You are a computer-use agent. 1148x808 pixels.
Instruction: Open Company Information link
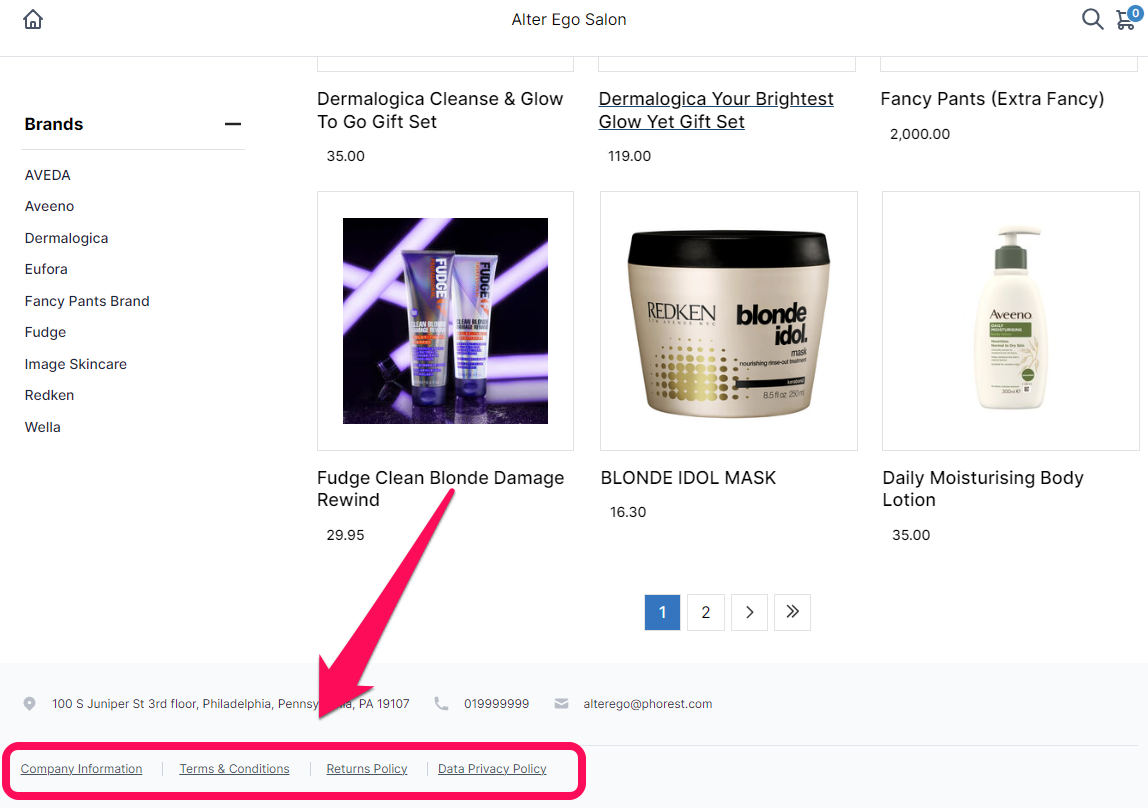(81, 769)
